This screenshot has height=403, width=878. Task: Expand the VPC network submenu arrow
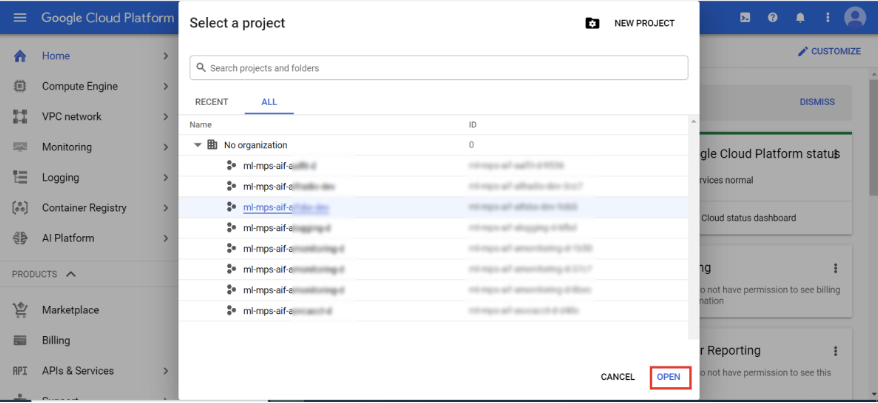point(165,117)
